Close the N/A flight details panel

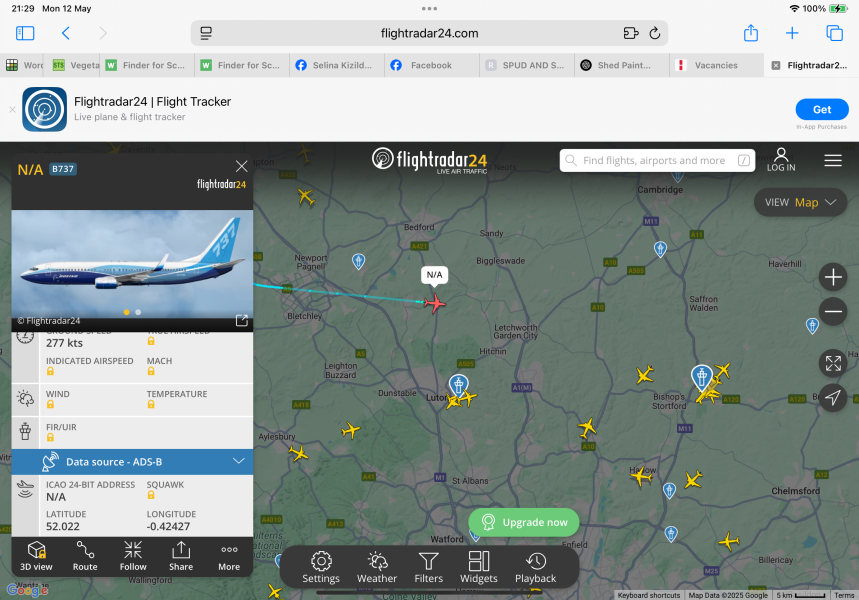pos(241,166)
